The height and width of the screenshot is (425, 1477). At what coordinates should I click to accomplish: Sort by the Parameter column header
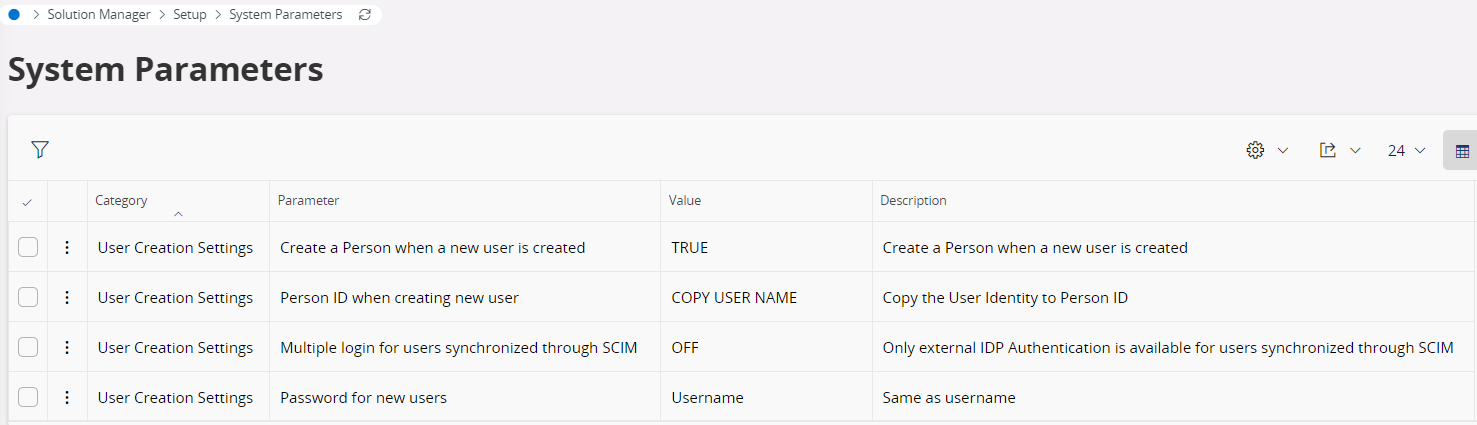[308, 201]
